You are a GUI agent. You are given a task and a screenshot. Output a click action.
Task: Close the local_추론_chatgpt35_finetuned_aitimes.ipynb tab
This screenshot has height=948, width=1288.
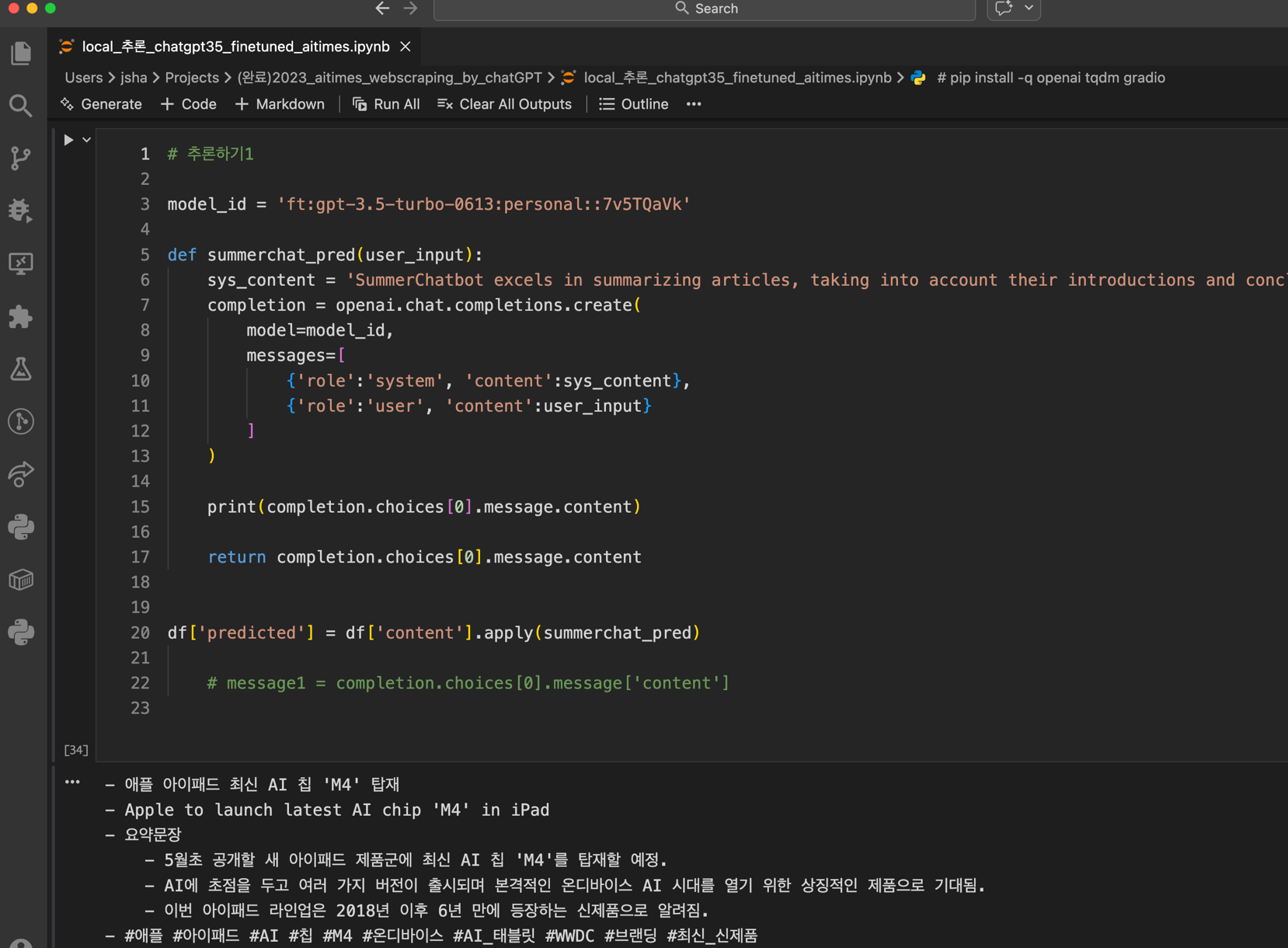[x=406, y=47]
